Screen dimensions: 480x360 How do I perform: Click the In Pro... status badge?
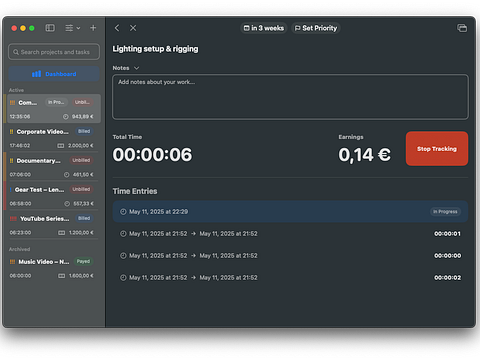56,102
